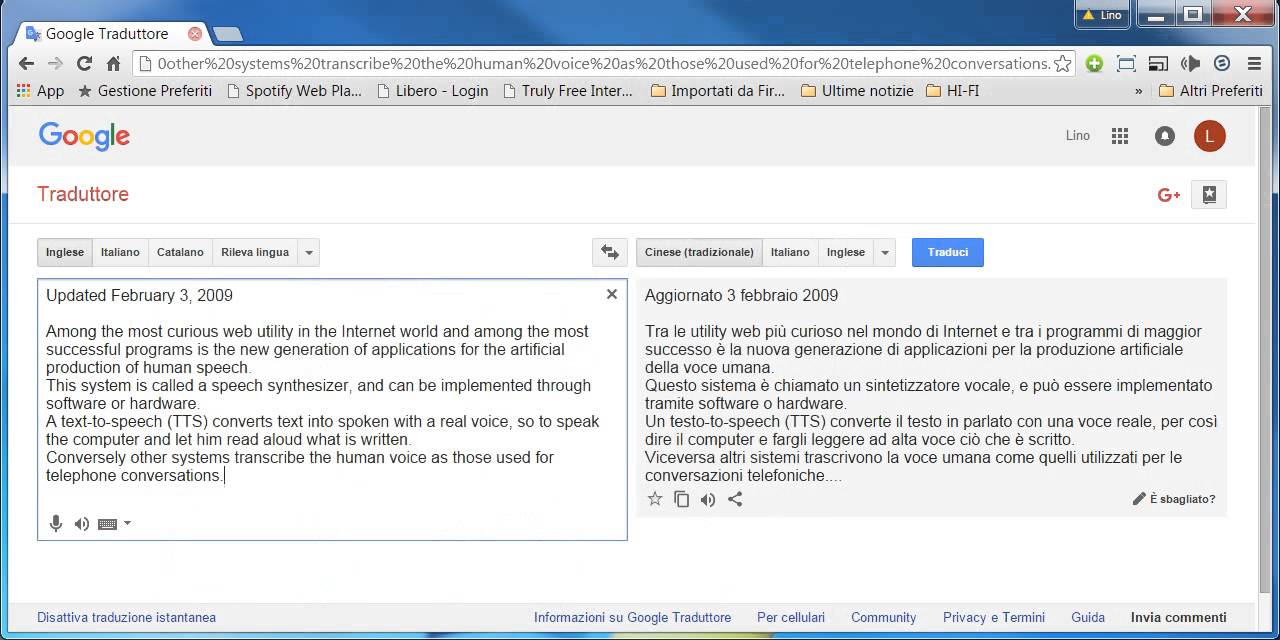This screenshot has width=1280, height=640.
Task: Click the 'È sbagliato?' pencil link
Action: tap(1174, 499)
